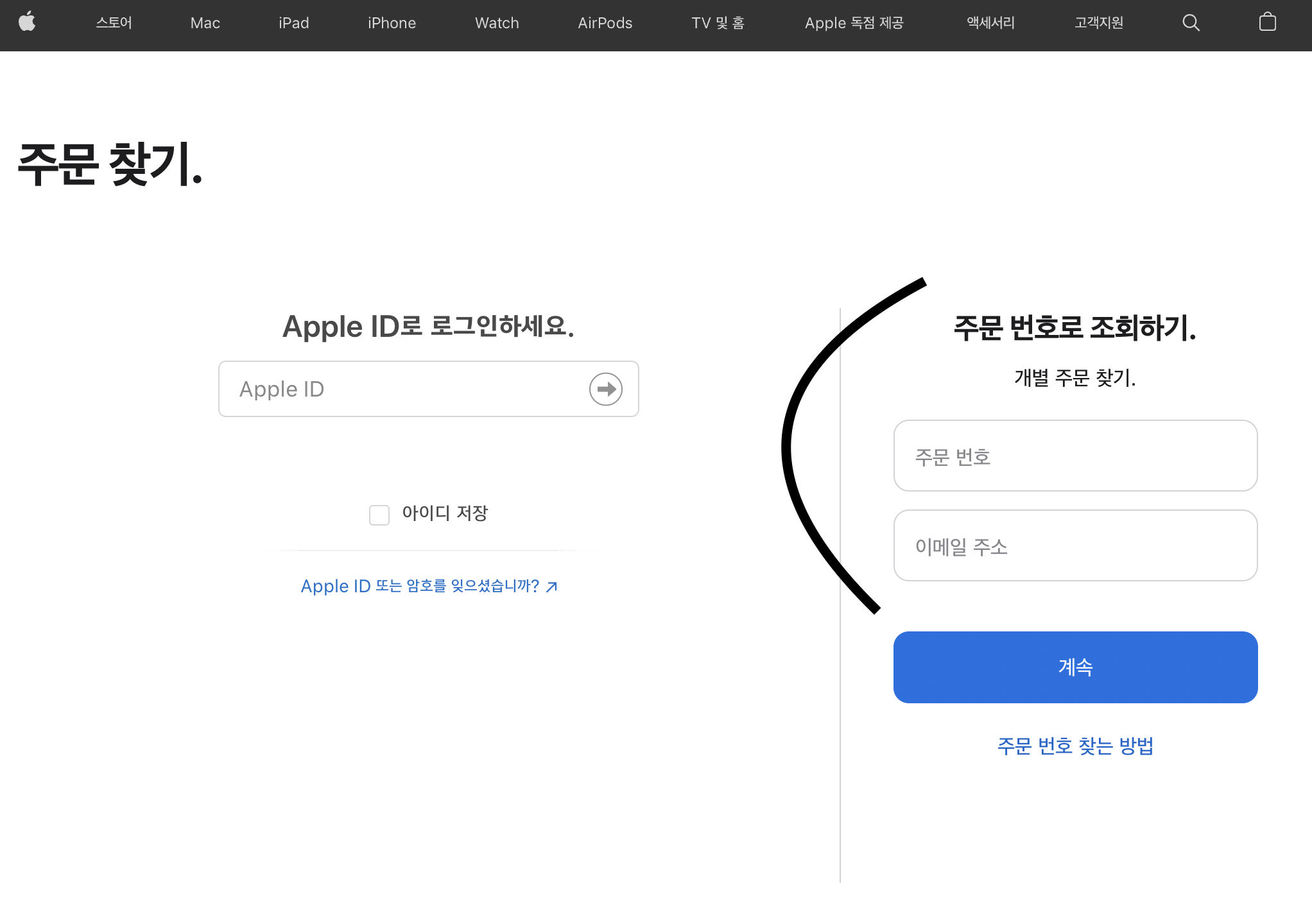The width and height of the screenshot is (1312, 924).
Task: Focus the 주문 번호 input field
Action: [1075, 456]
